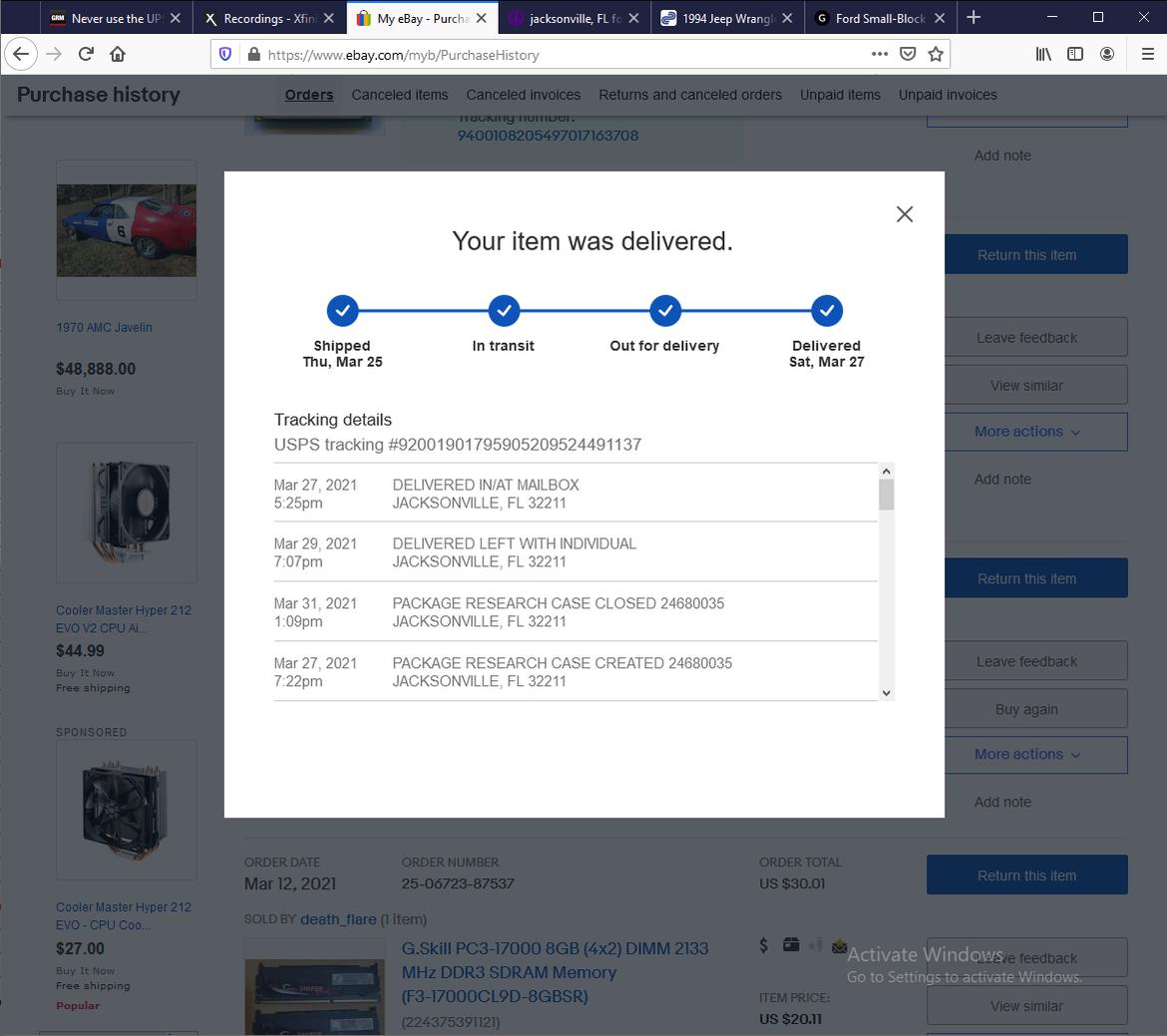Close the delivery tracking dialog

point(905,214)
